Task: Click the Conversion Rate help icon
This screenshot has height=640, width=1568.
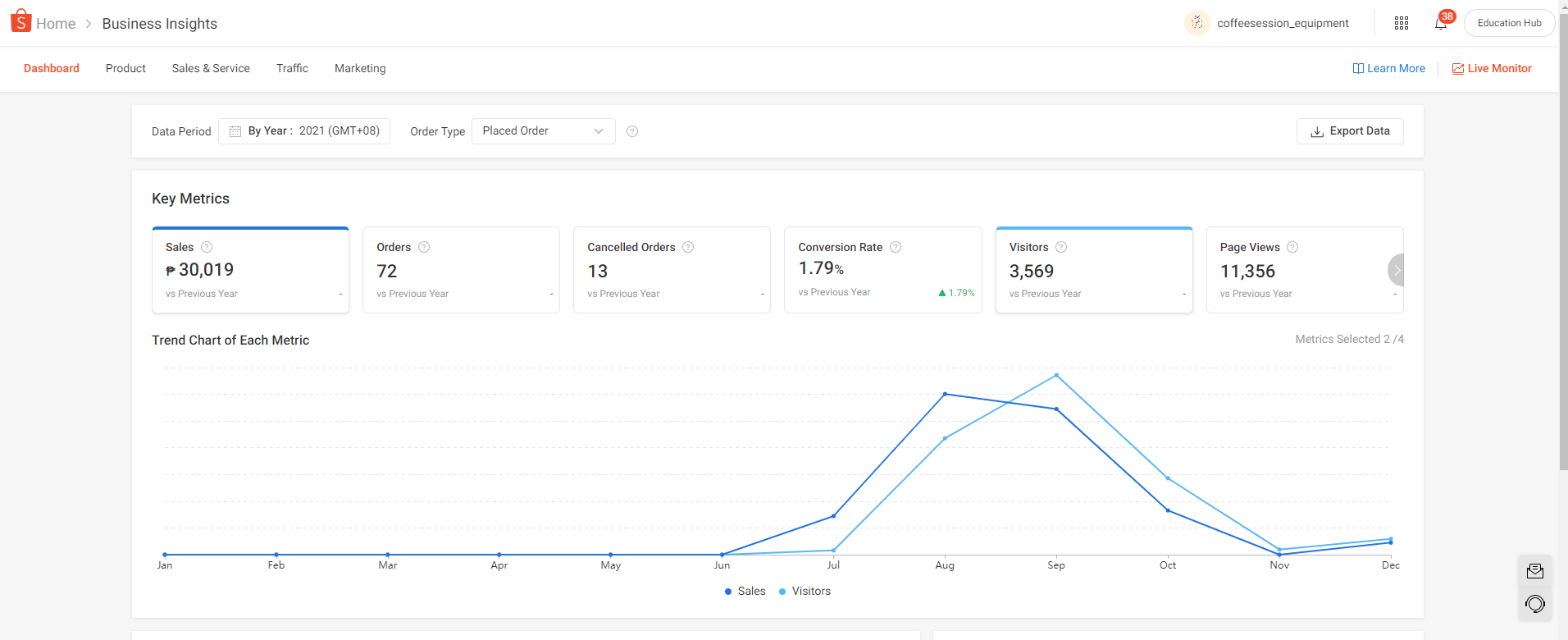Action: 896,247
